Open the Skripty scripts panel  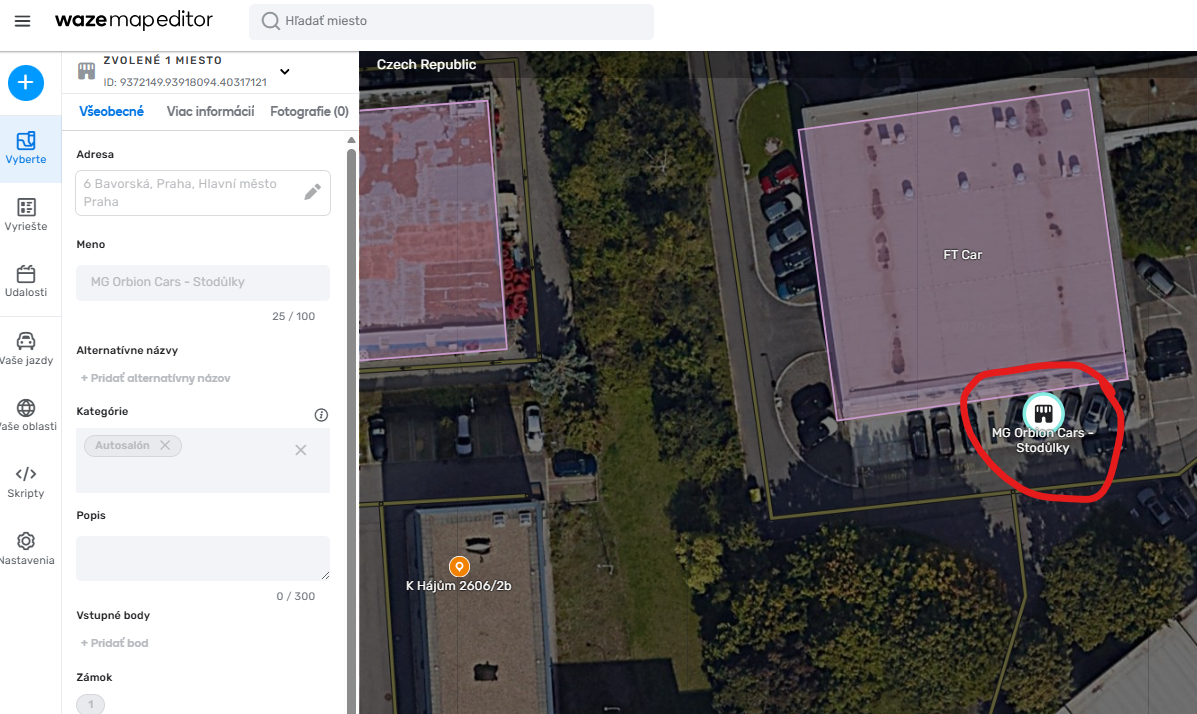[x=26, y=481]
